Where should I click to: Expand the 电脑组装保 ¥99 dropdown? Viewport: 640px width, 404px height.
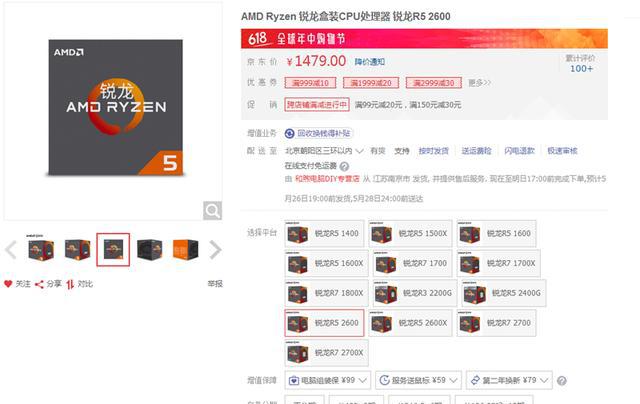pos(328,380)
